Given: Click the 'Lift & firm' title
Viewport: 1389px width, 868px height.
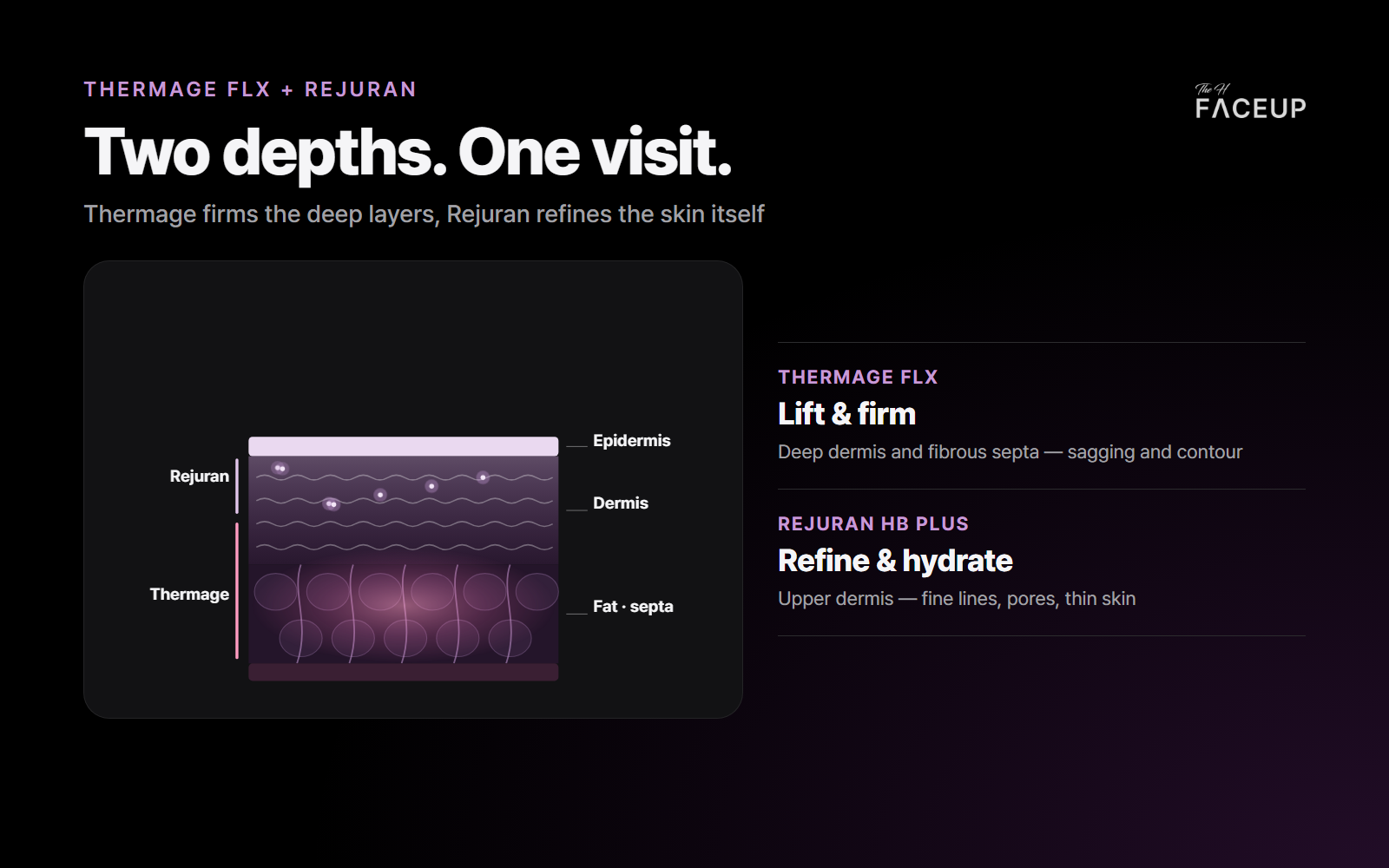Looking at the screenshot, I should pyautogui.click(x=846, y=414).
